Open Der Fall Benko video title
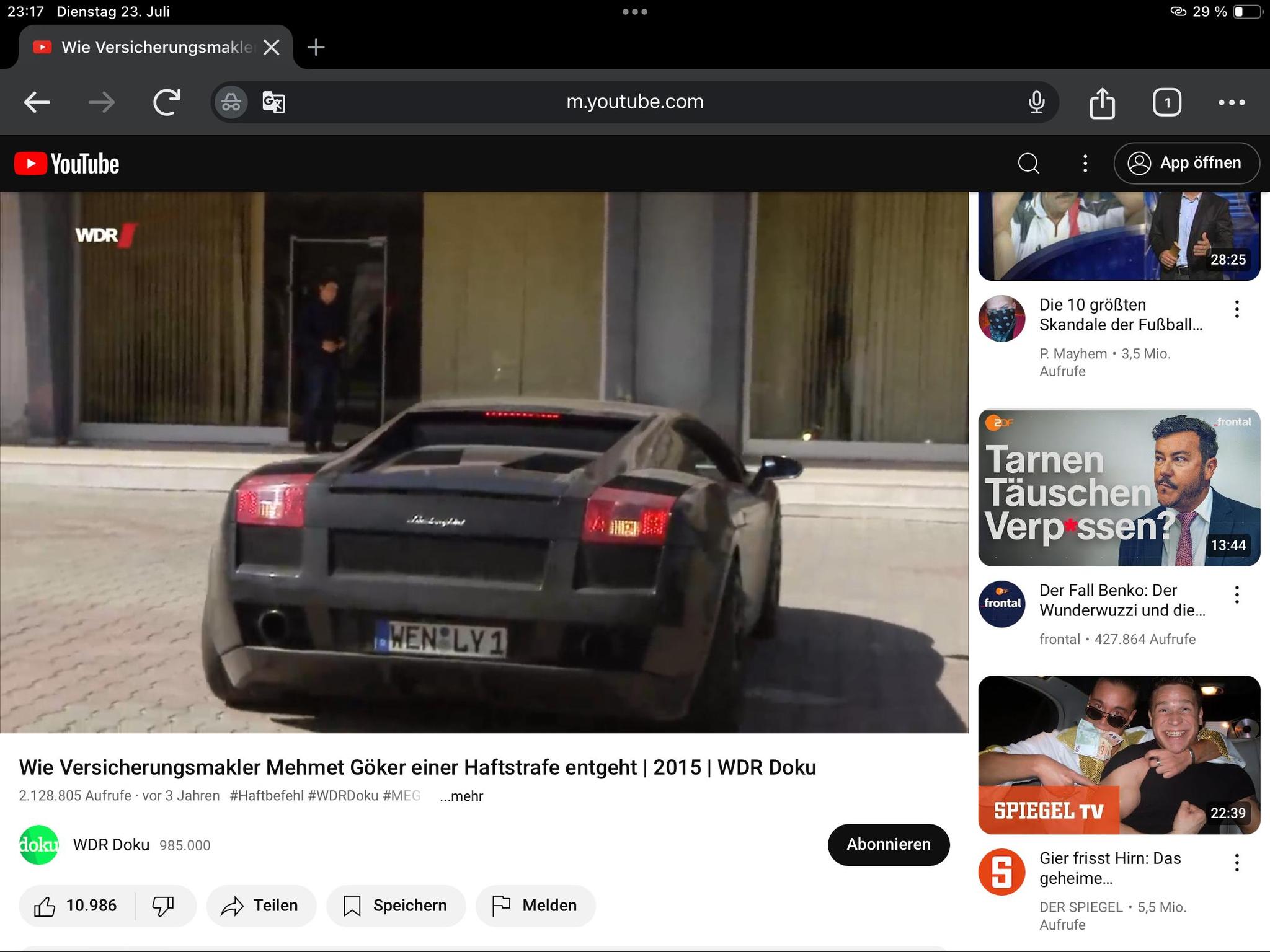Screen dimensions: 1270x952 point(1122,600)
